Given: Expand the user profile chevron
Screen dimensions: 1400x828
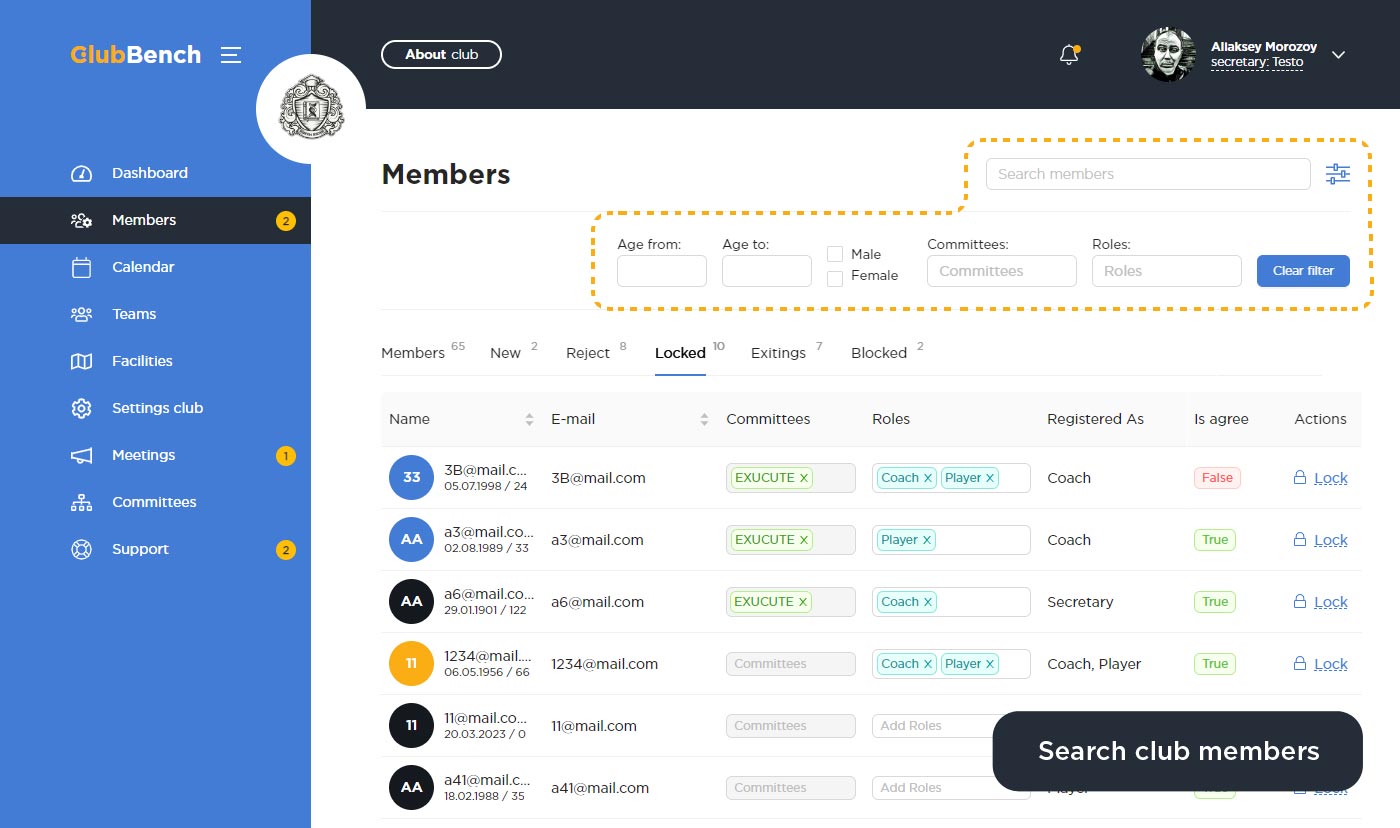Looking at the screenshot, I should click(x=1339, y=55).
